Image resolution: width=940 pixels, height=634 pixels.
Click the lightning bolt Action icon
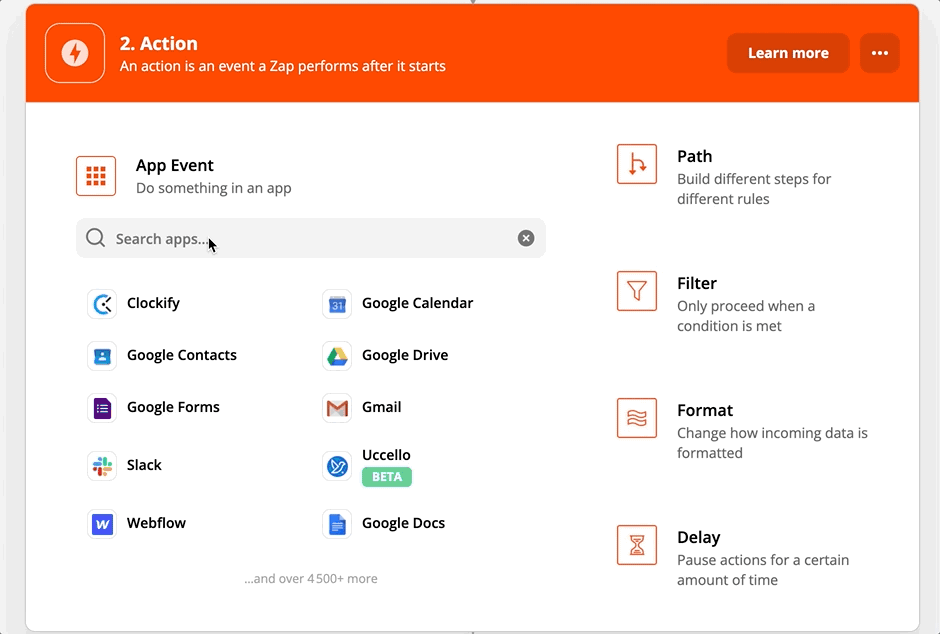[75, 53]
